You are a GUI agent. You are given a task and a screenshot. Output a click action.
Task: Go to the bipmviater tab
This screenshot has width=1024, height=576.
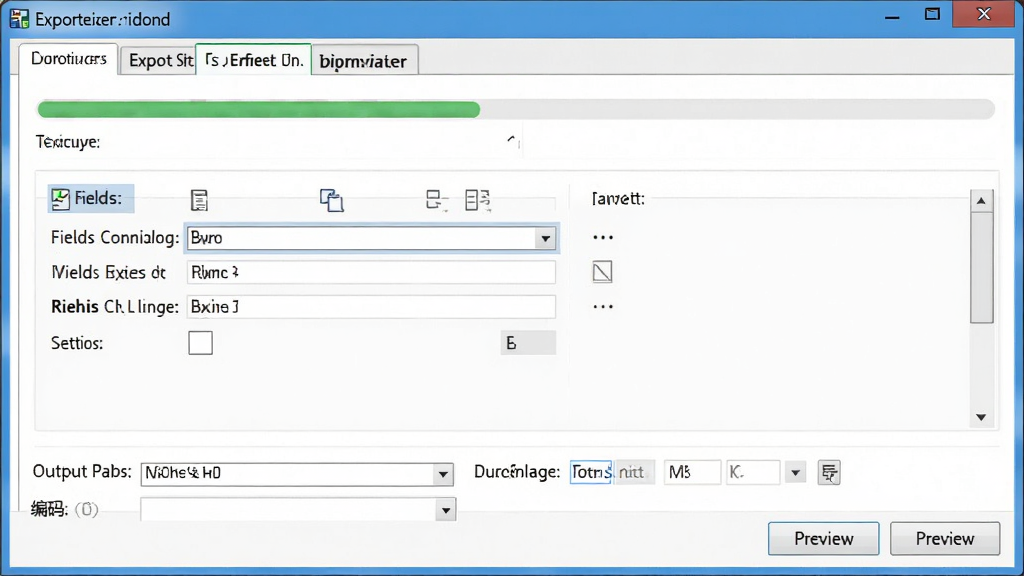pyautogui.click(x=363, y=61)
